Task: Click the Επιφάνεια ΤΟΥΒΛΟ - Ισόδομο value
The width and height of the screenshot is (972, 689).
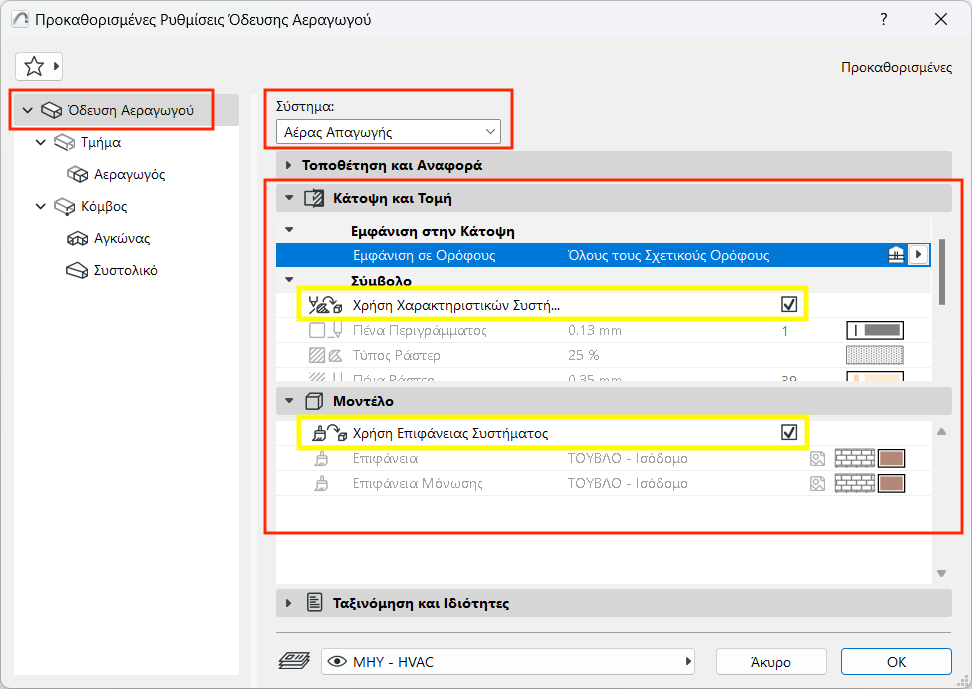Action: coord(627,458)
